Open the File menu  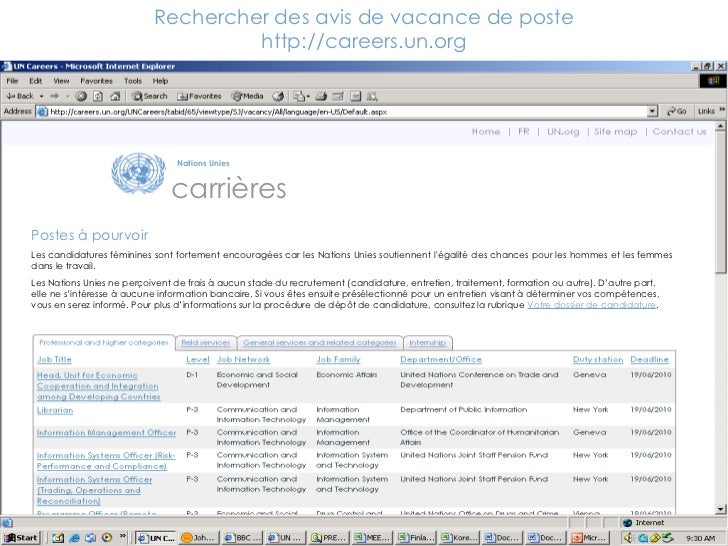pos(12,81)
